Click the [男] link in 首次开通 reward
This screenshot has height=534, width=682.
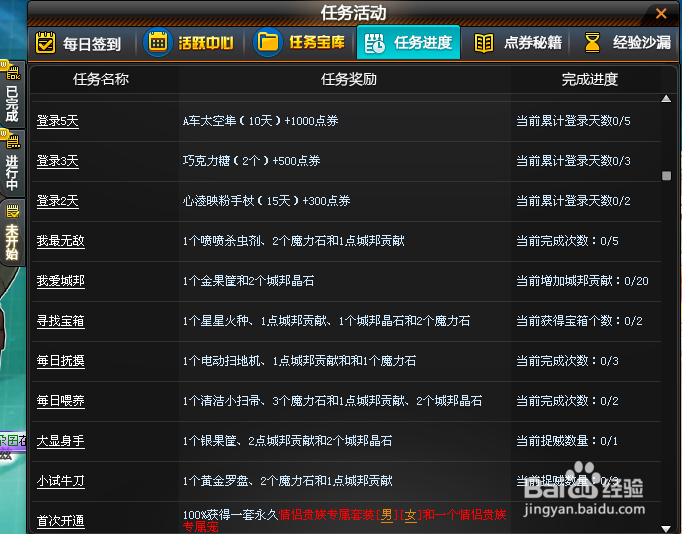pyautogui.click(x=386, y=515)
